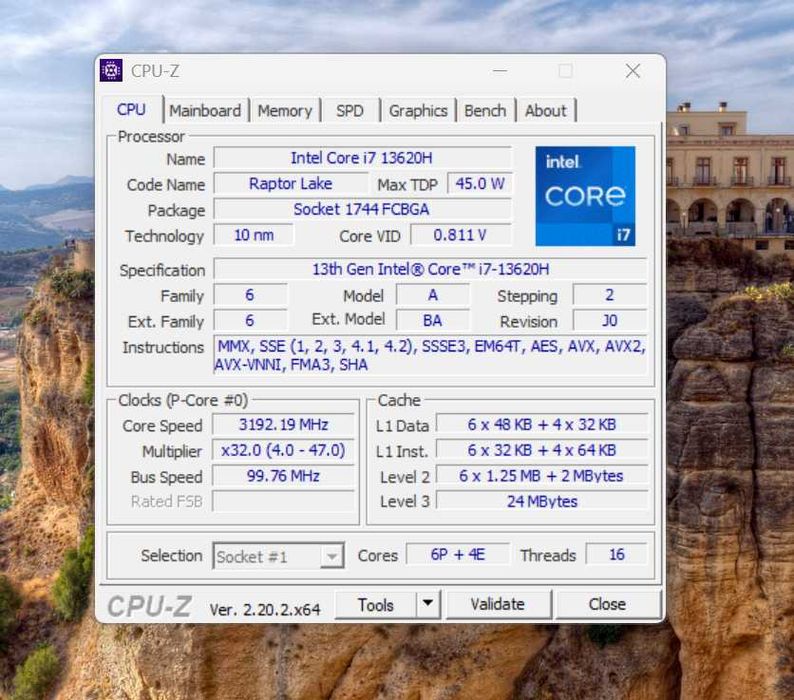Screen dimensions: 794x700
Task: Click the Multiplier value x32.0
Action: click(x=284, y=450)
